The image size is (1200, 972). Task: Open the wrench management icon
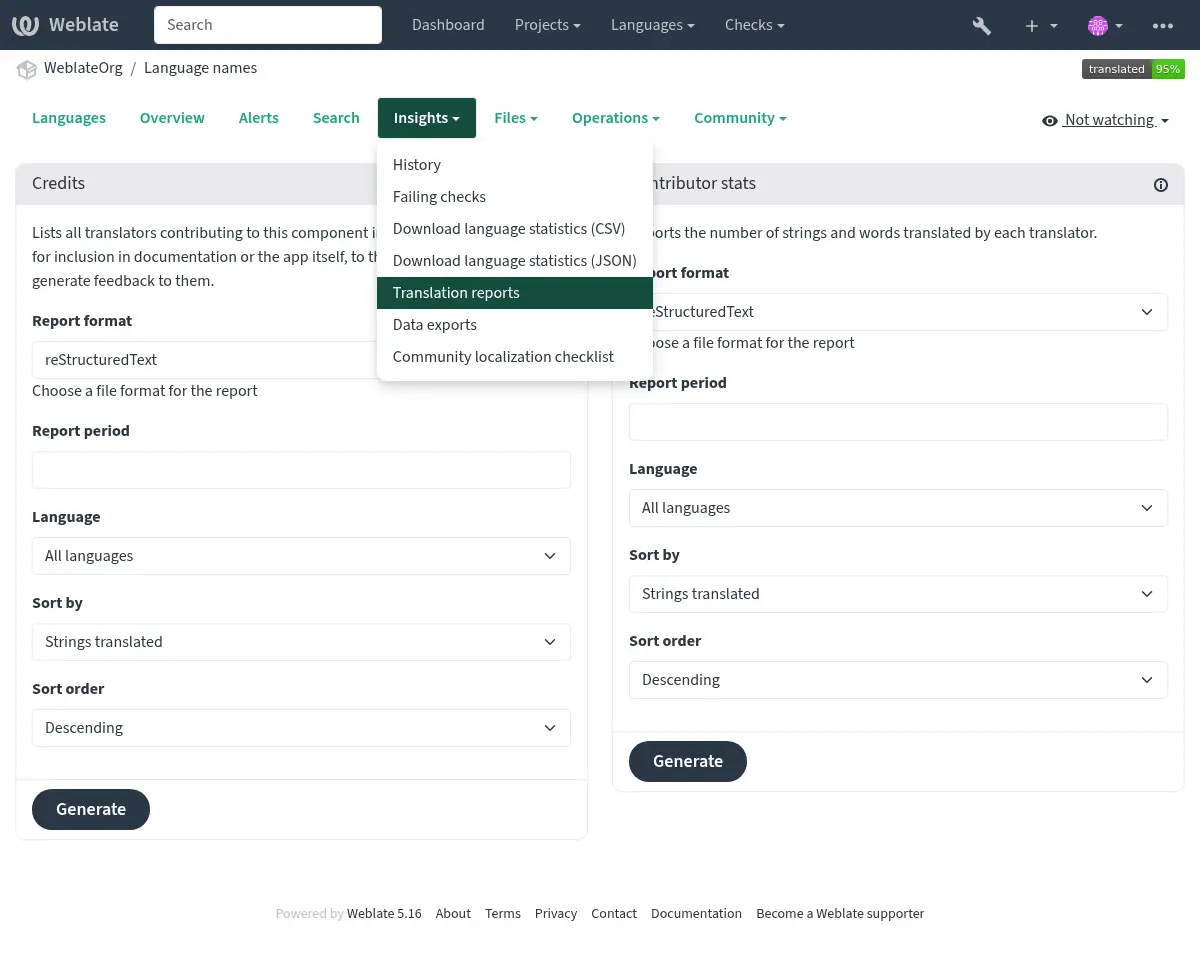tap(981, 25)
